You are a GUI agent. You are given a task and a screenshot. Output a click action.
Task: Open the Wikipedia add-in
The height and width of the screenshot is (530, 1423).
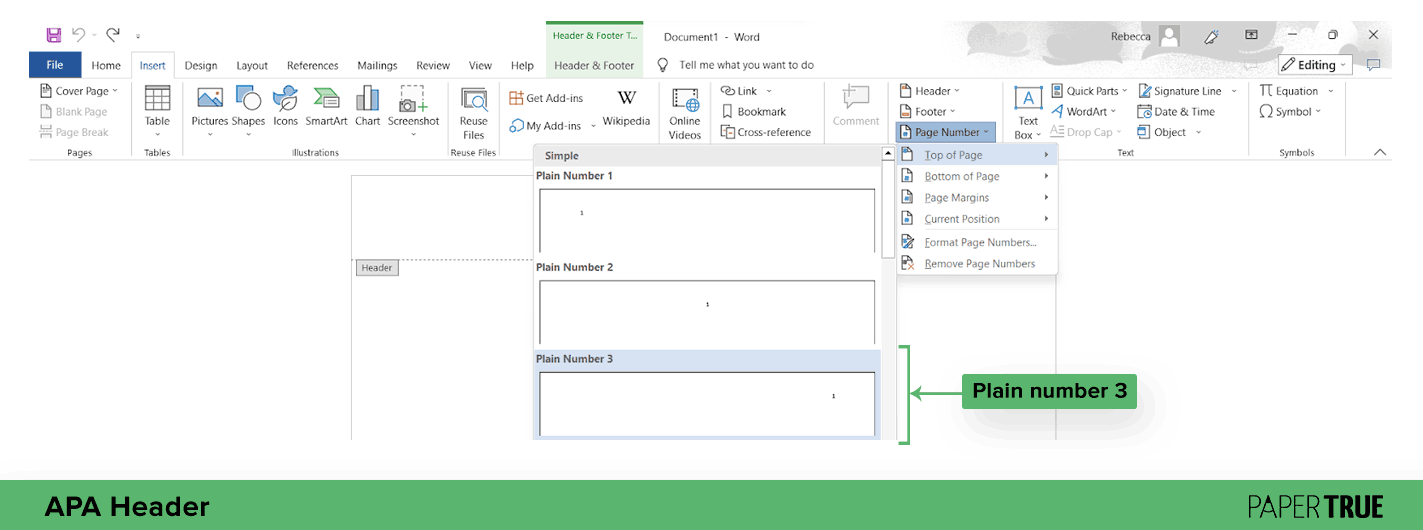coord(626,108)
